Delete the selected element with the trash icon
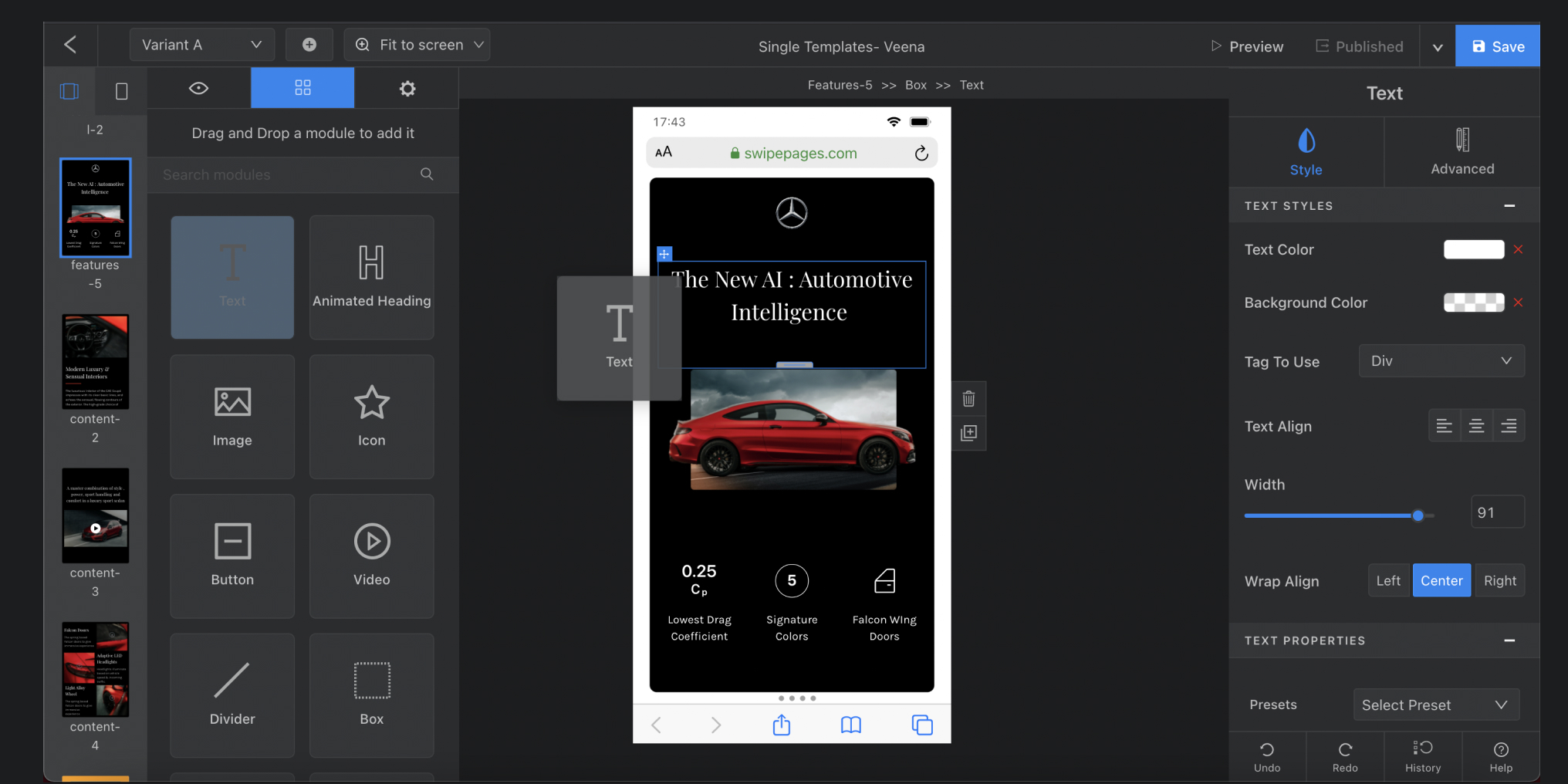This screenshot has width=1568, height=784. pyautogui.click(x=968, y=399)
